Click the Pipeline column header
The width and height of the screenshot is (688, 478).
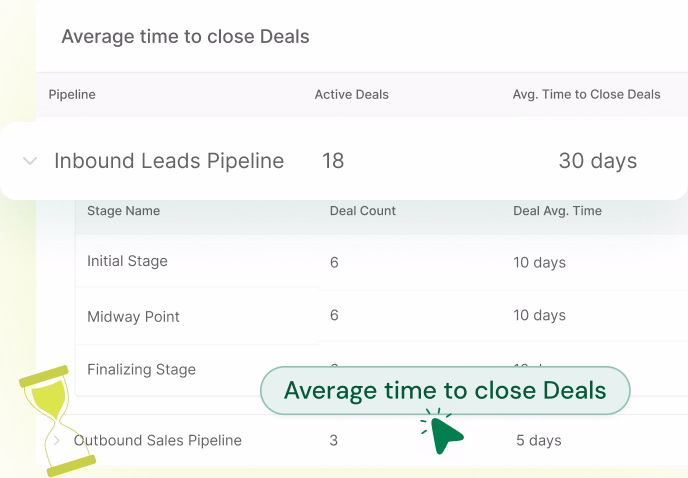tap(72, 94)
